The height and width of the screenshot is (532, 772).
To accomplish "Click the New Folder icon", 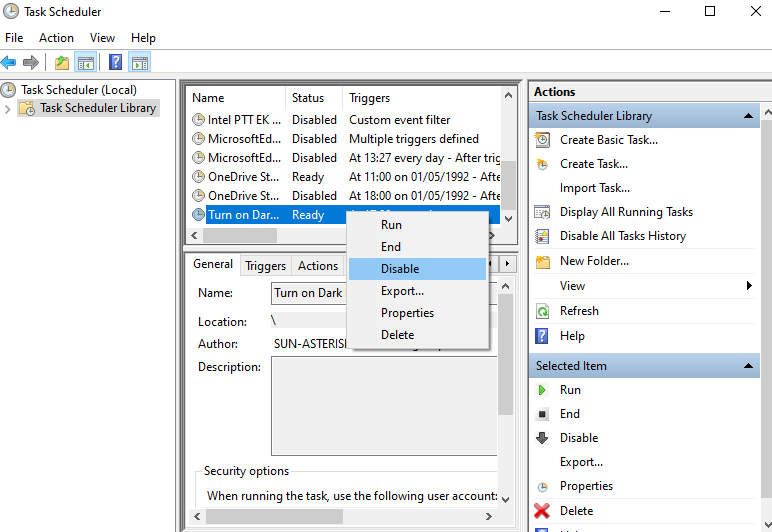I will (x=543, y=261).
